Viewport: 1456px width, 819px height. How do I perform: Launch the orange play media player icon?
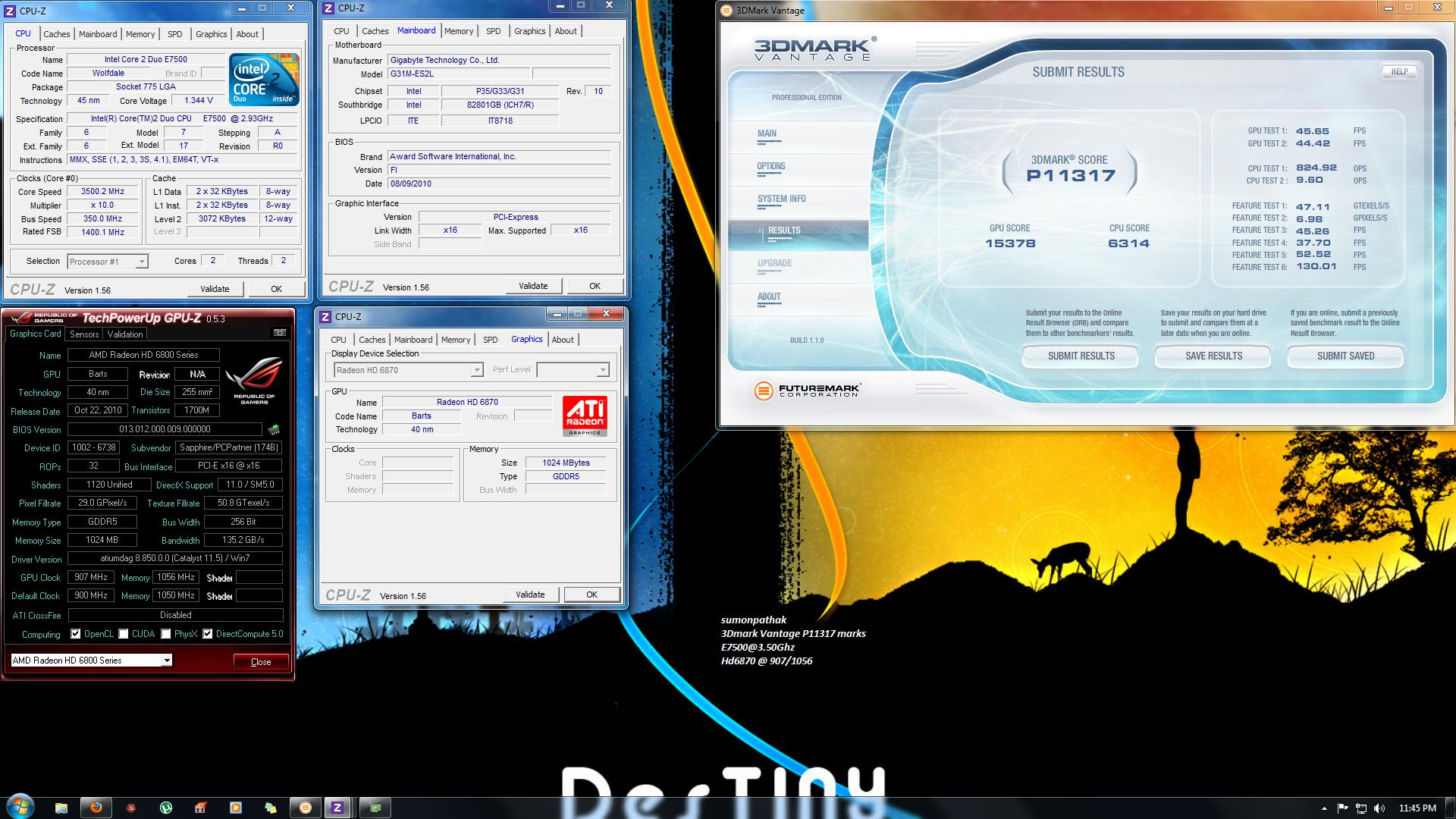pos(236,808)
